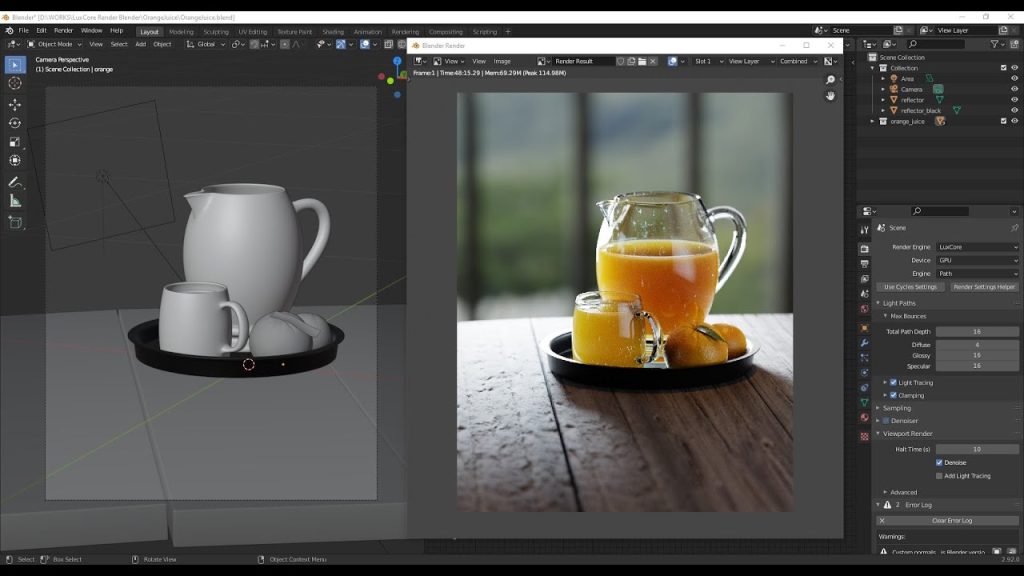This screenshot has height=576, width=1024.
Task: Choose the Cursor tool in the toolbar
Action: tap(15, 83)
